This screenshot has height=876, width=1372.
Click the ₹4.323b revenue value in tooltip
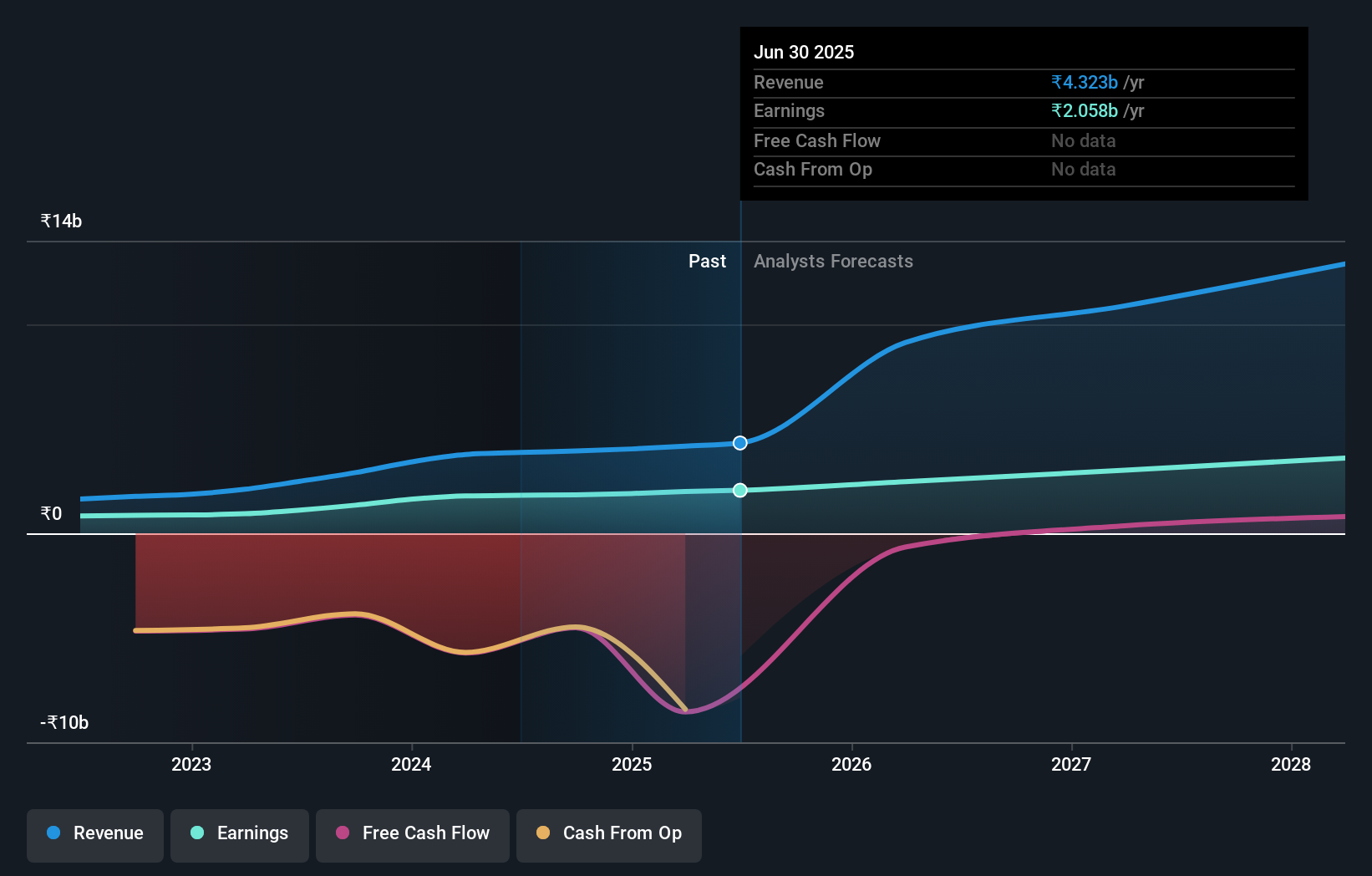pos(1085,82)
